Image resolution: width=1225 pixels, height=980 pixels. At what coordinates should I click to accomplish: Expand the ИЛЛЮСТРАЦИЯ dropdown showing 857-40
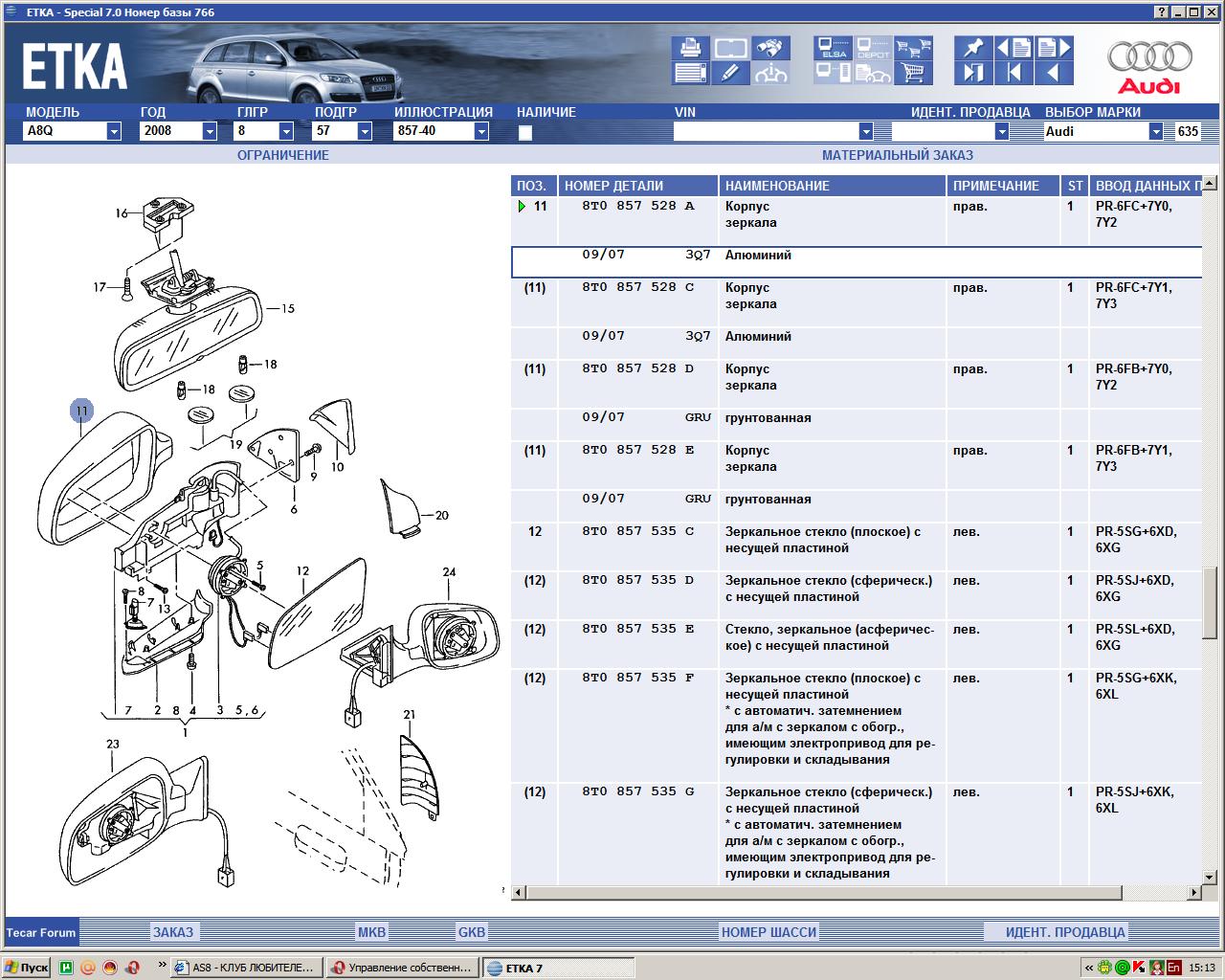coord(481,131)
